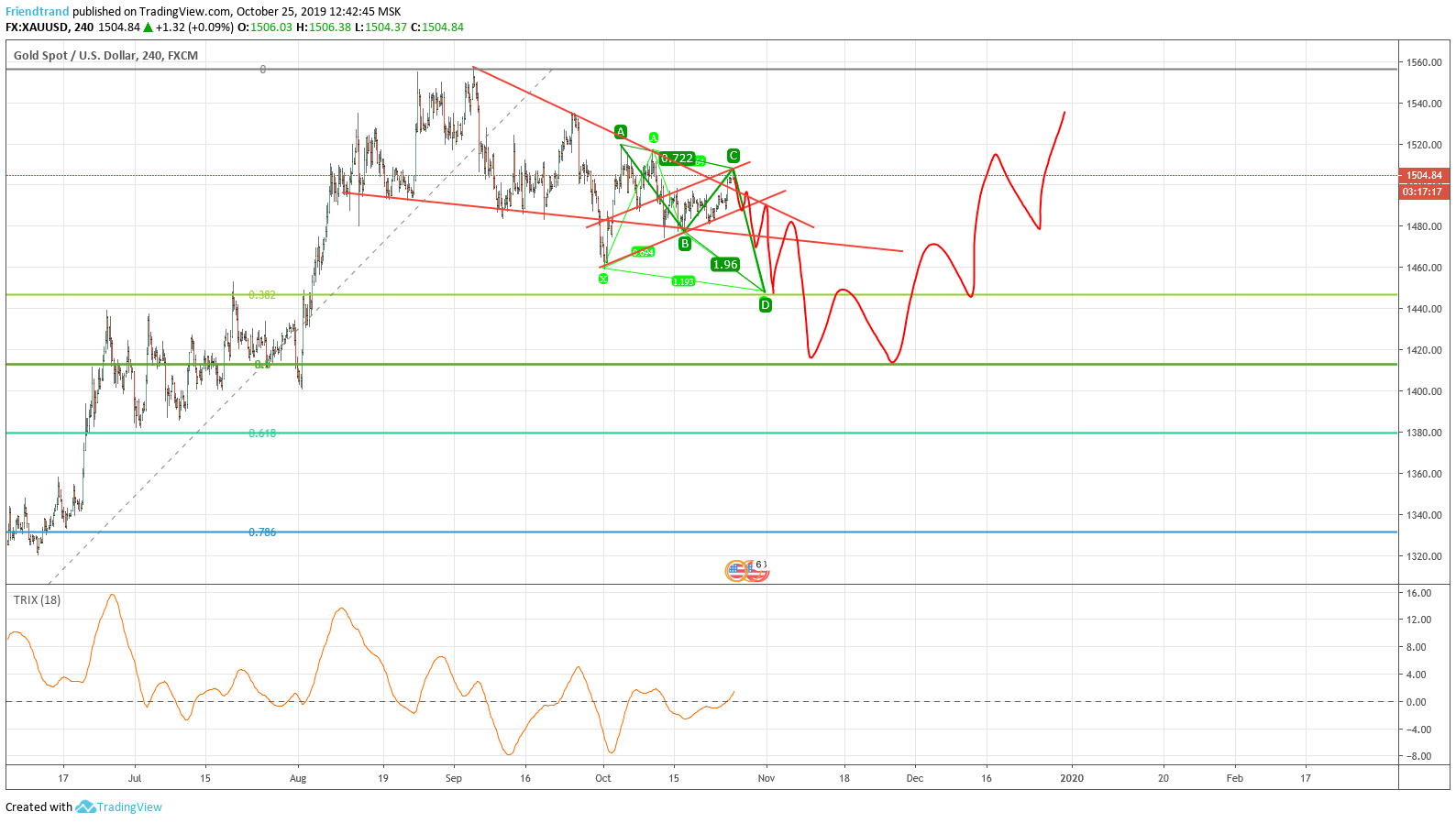Image resolution: width=1456 pixels, height=823 pixels.
Task: Click the 1400.00 price axis label
Action: point(1425,391)
